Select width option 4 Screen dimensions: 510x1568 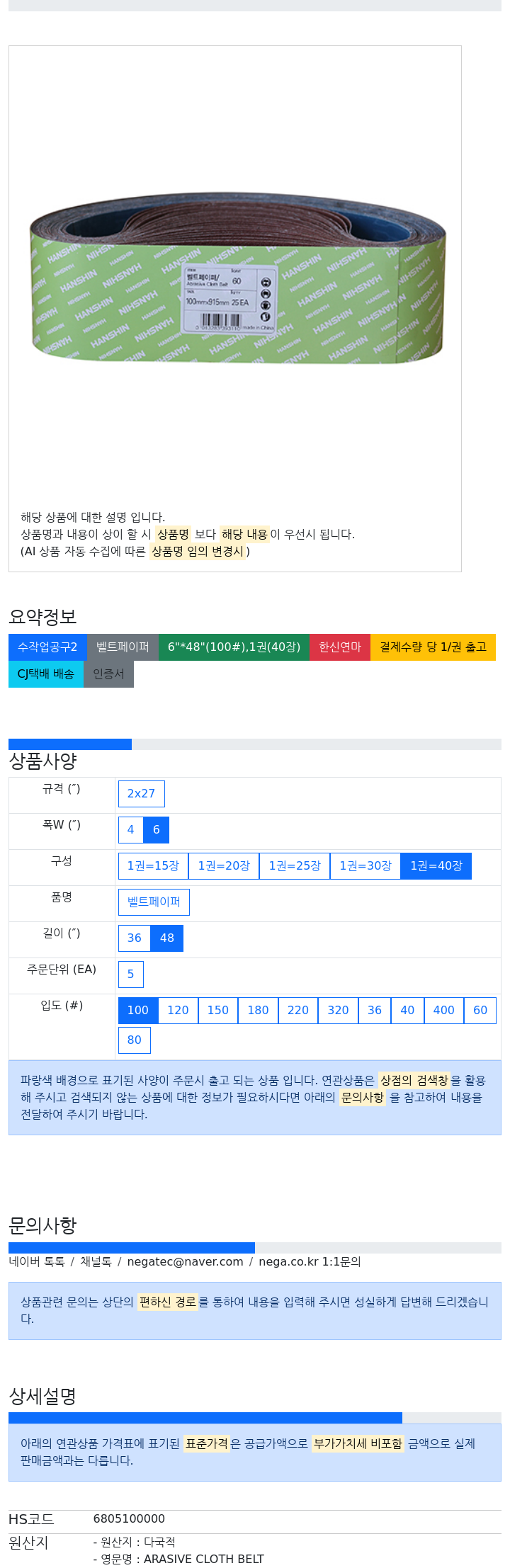(x=130, y=830)
